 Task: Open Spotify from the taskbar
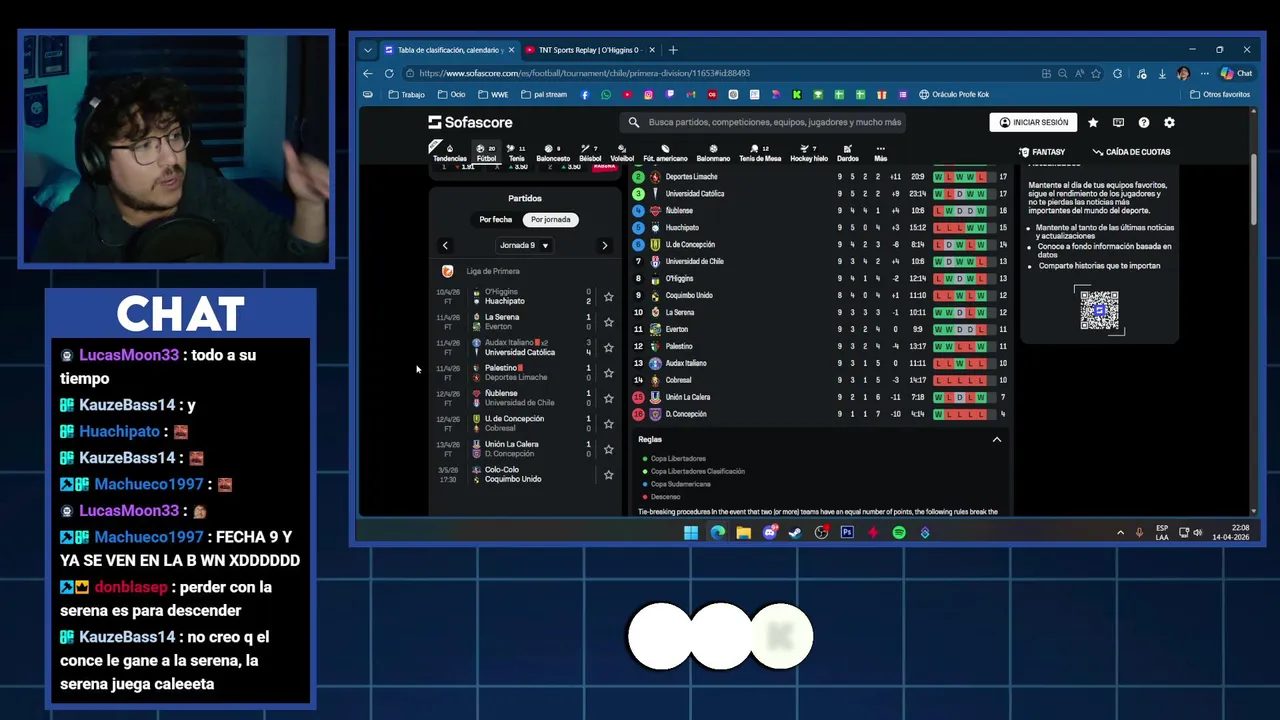click(x=899, y=533)
